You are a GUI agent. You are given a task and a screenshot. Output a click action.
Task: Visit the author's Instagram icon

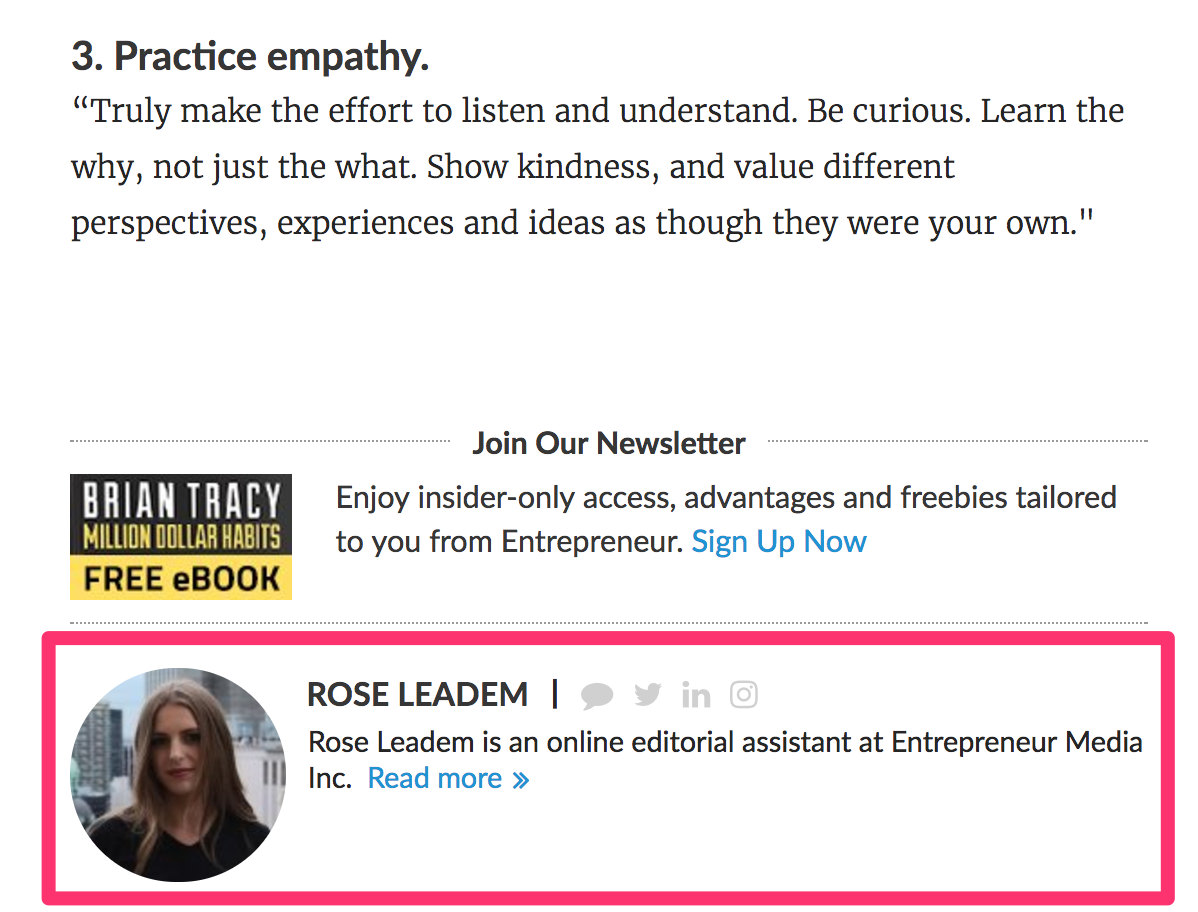[x=744, y=694]
